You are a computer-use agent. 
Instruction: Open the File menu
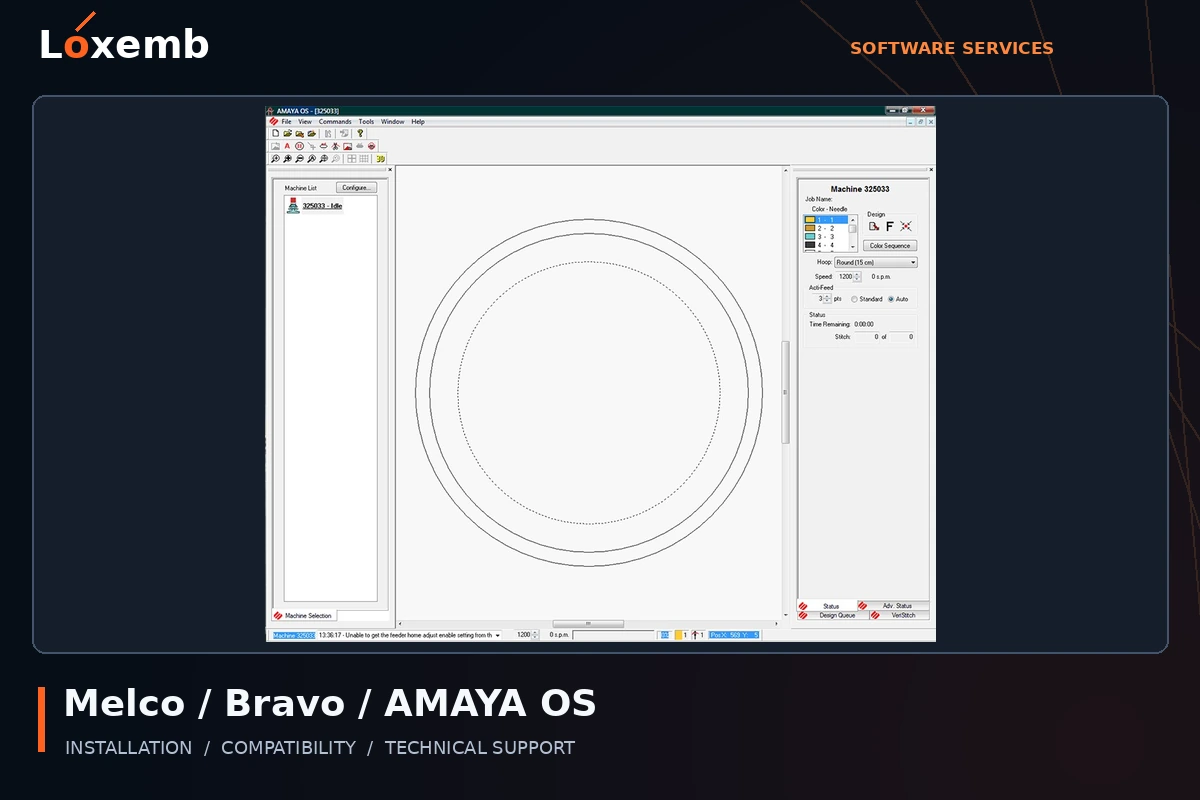(286, 122)
